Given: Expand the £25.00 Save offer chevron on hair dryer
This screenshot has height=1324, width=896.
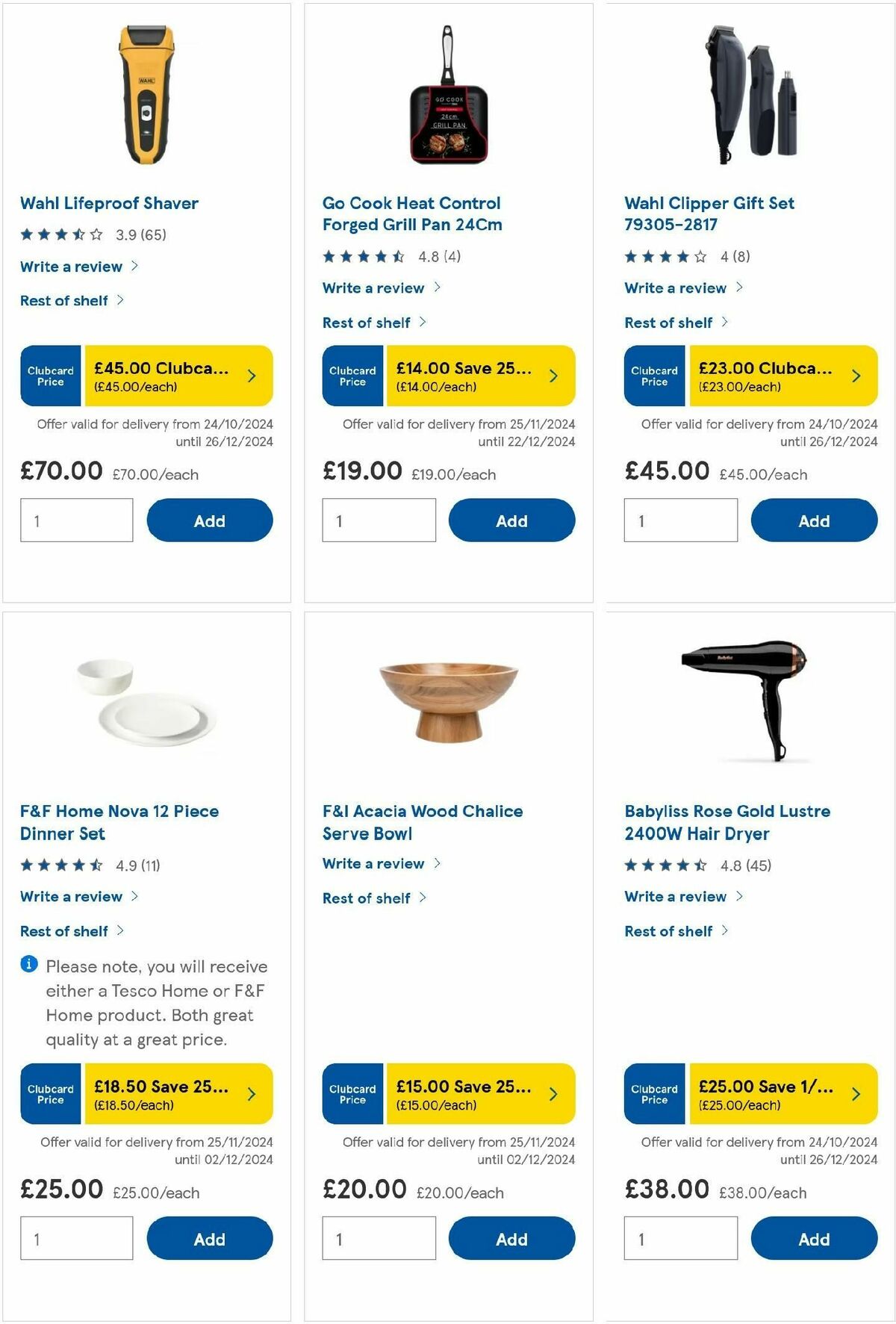Looking at the screenshot, I should tap(856, 1095).
